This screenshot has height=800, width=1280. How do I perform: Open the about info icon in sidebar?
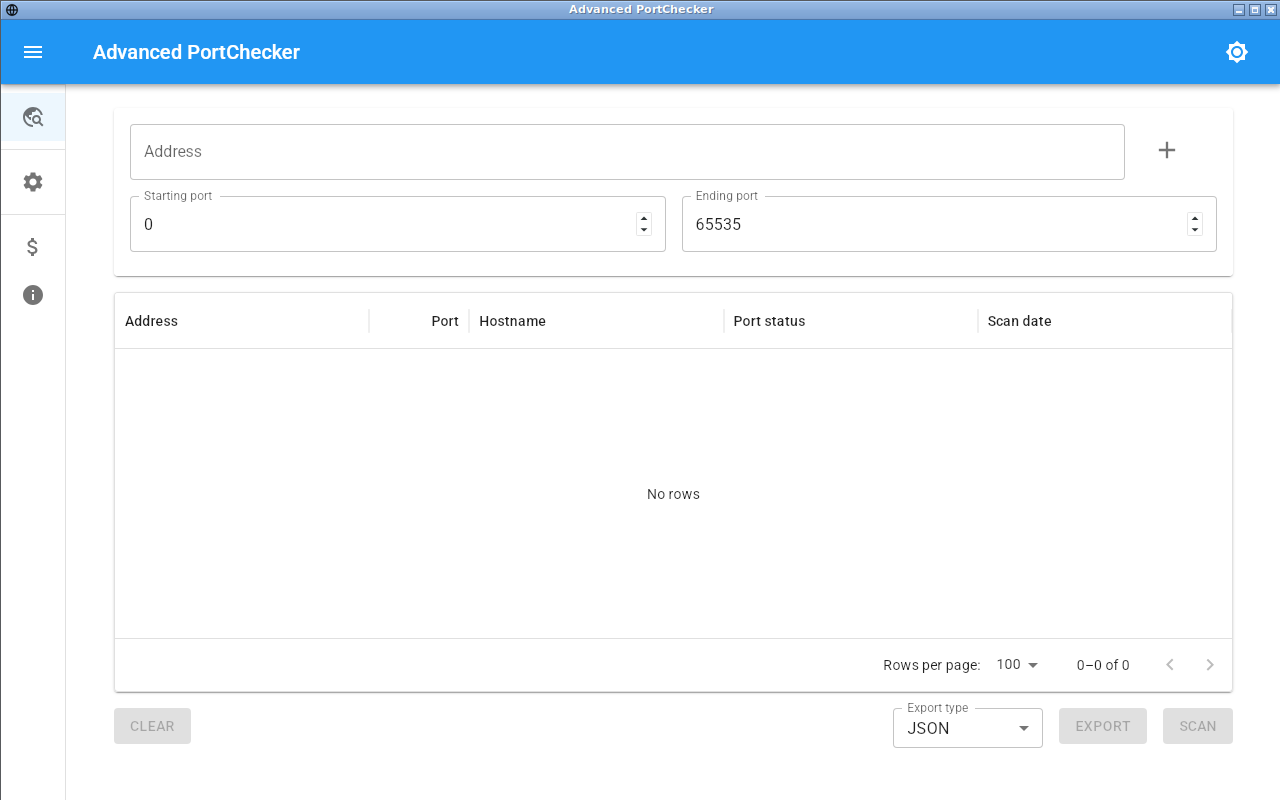point(33,295)
